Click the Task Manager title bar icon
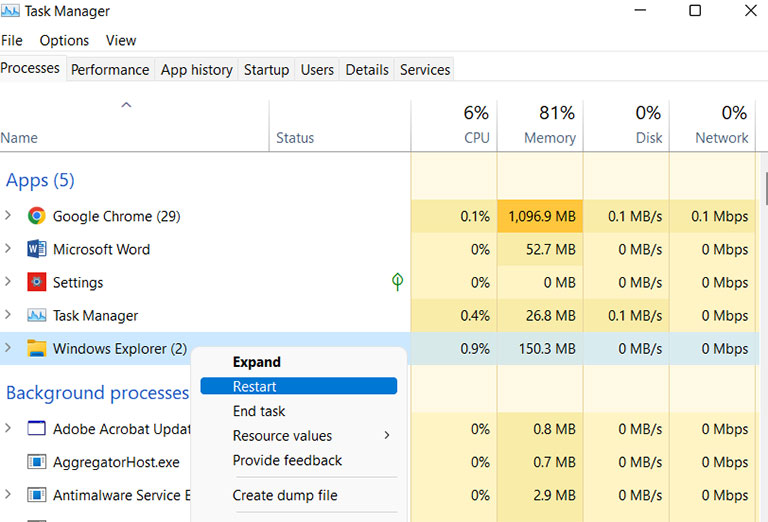Viewport: 768px width, 522px height. click(x=10, y=11)
